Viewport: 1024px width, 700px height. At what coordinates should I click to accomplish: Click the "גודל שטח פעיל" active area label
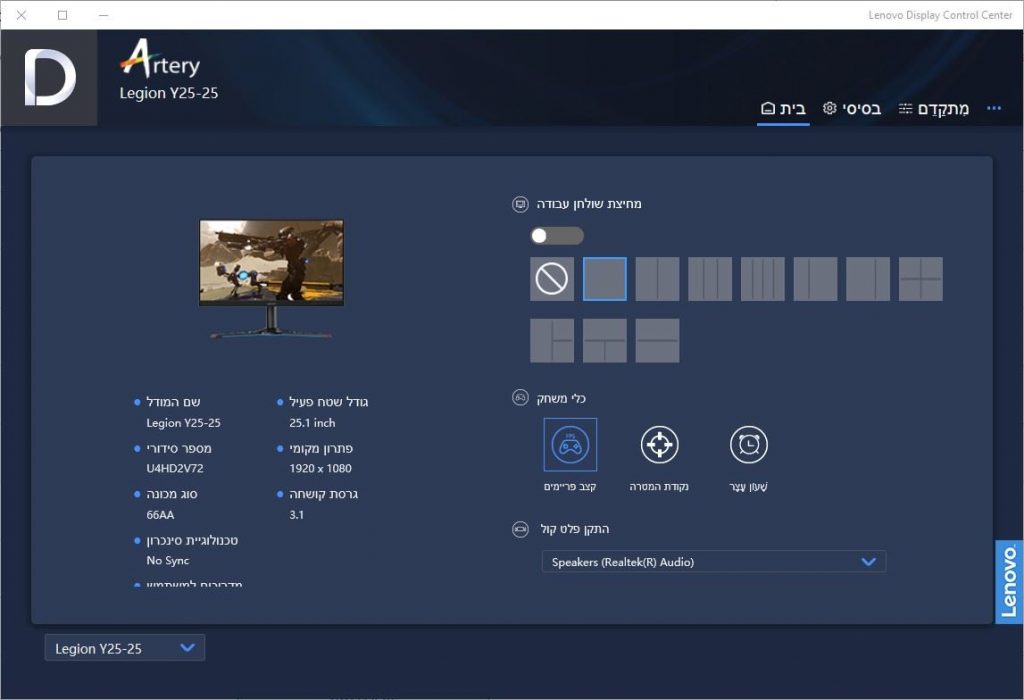328,402
